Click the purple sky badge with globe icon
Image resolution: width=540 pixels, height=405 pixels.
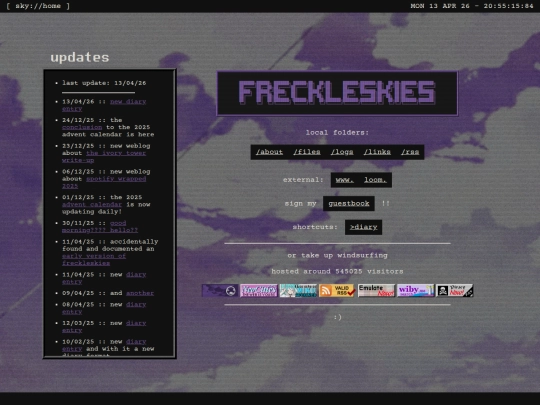click(220, 291)
